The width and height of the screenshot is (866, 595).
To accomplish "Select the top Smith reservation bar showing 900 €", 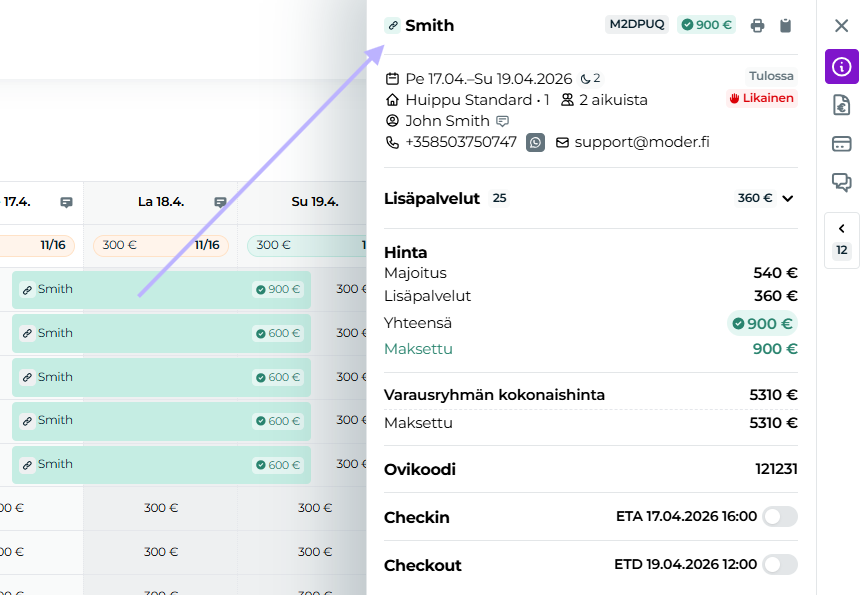I will click(x=160, y=289).
